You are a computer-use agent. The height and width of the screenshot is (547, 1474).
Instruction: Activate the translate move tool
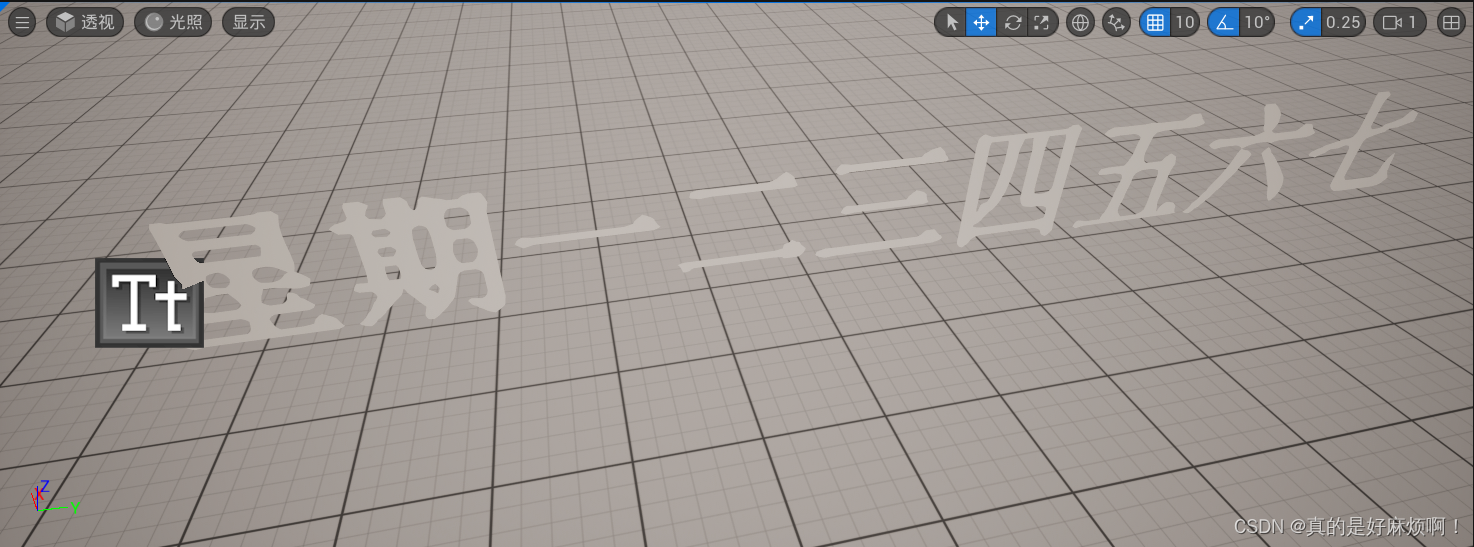click(981, 22)
